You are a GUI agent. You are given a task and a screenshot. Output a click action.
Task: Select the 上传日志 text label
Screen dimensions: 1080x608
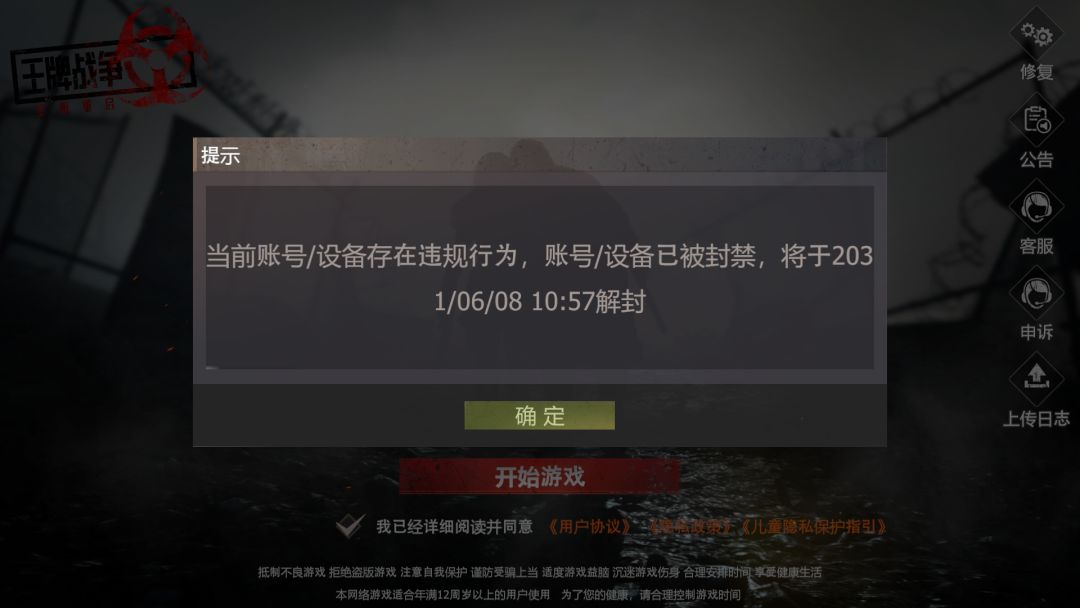click(1037, 419)
